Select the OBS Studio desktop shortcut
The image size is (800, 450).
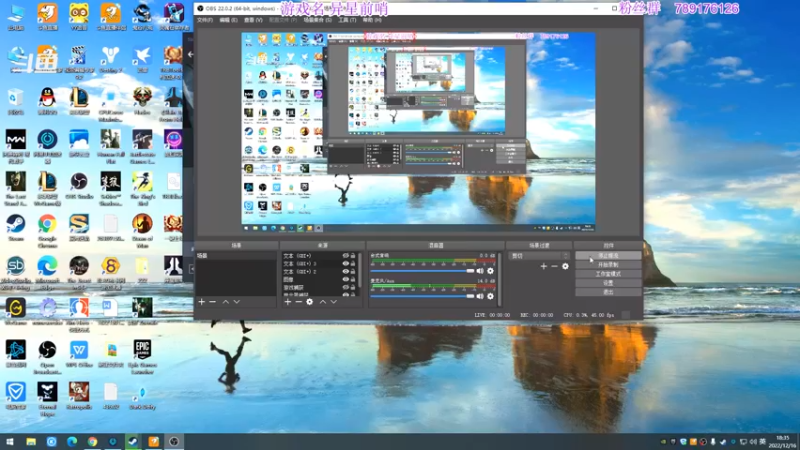pyautogui.click(x=79, y=186)
